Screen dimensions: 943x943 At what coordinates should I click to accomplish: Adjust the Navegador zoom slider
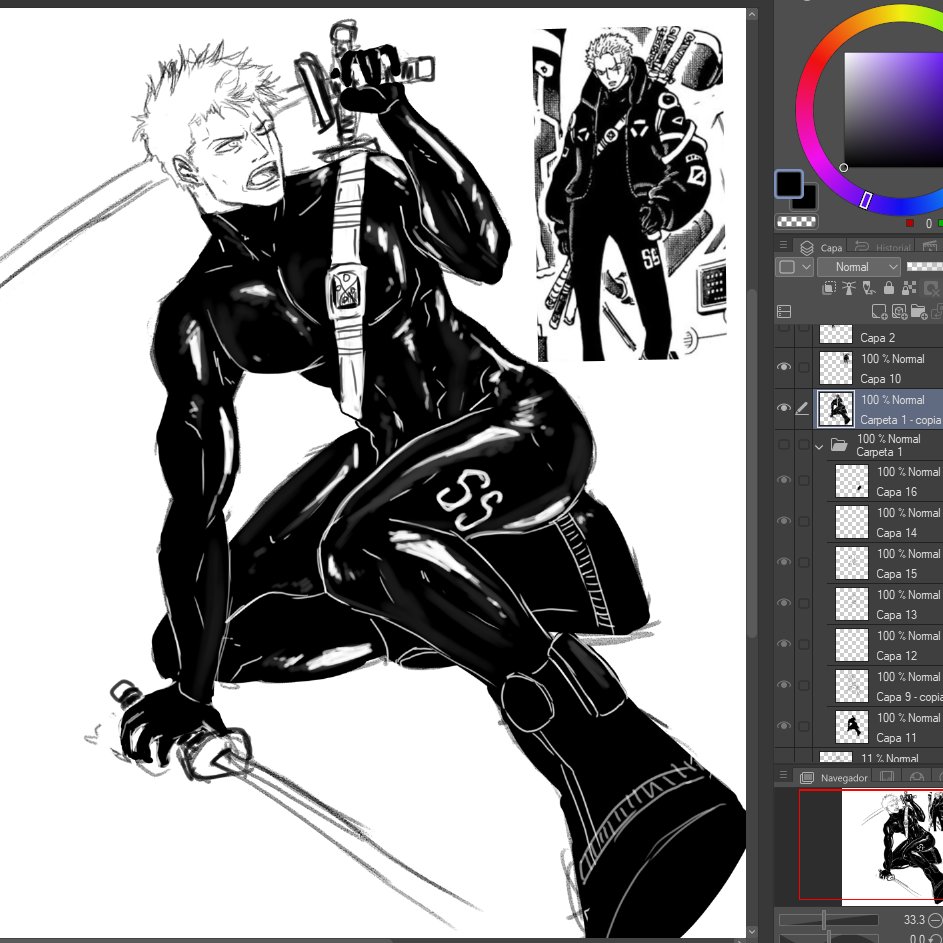pyautogui.click(x=828, y=920)
